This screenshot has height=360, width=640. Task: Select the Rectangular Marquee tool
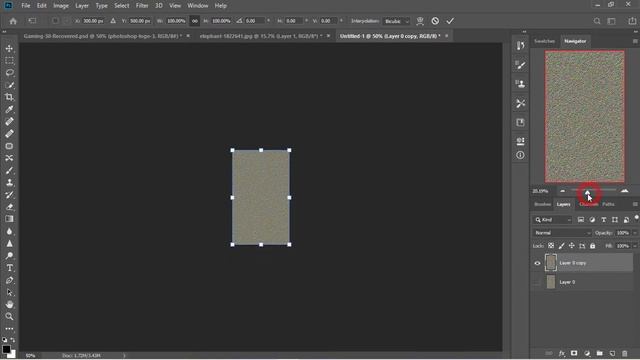pyautogui.click(x=9, y=61)
